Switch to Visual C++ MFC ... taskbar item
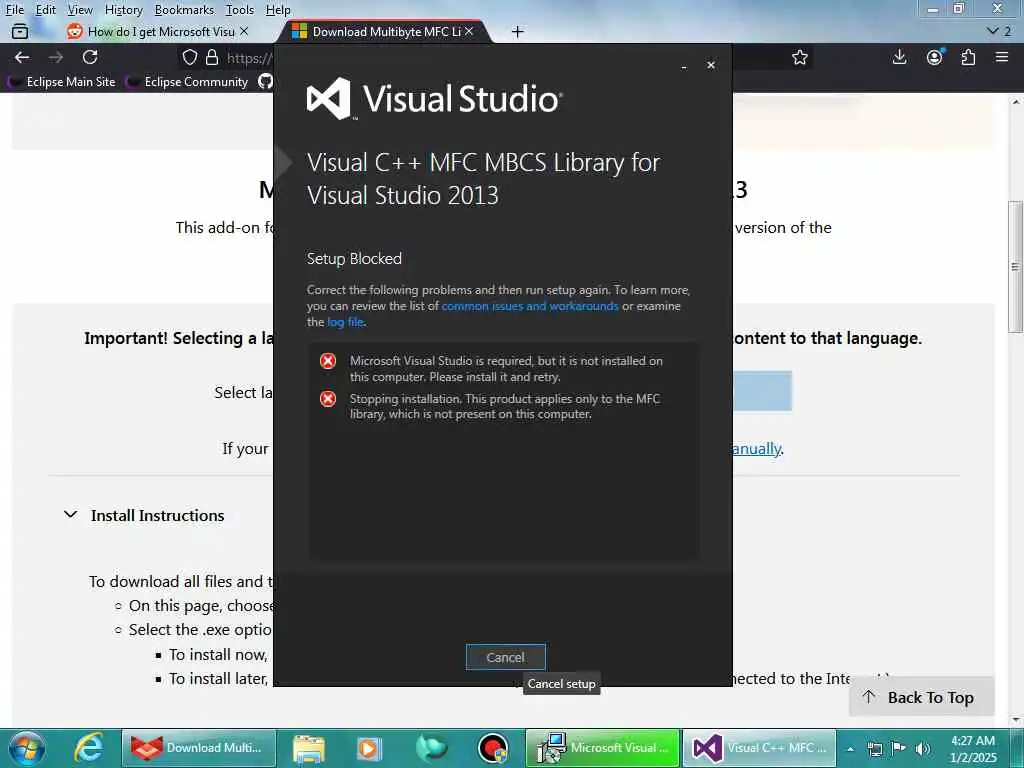 [x=760, y=748]
